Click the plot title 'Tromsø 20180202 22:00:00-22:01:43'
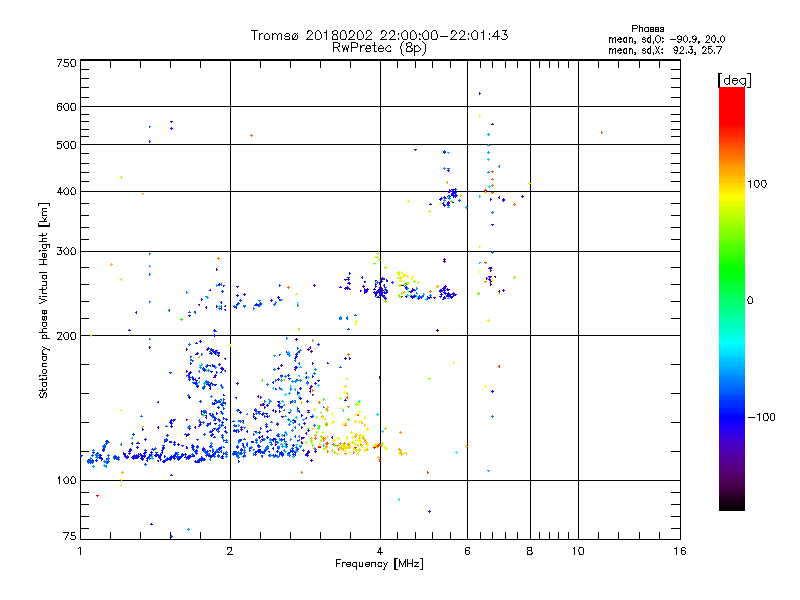This screenshot has height=600, width=800. coord(380,35)
